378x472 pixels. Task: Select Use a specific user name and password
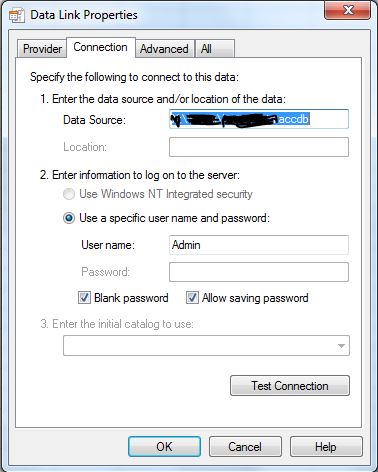(x=69, y=218)
